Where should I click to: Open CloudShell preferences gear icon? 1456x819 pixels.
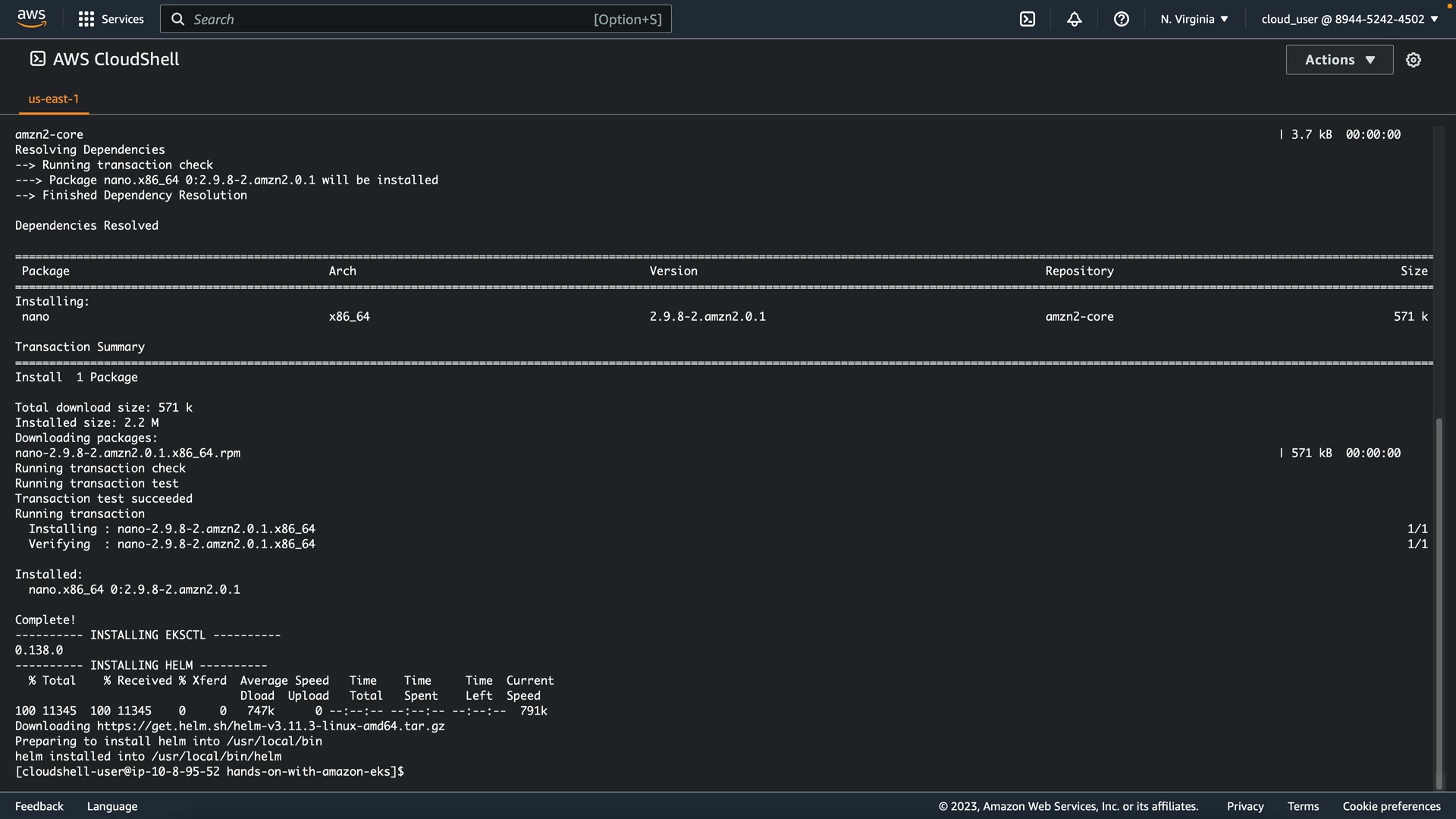click(x=1413, y=60)
